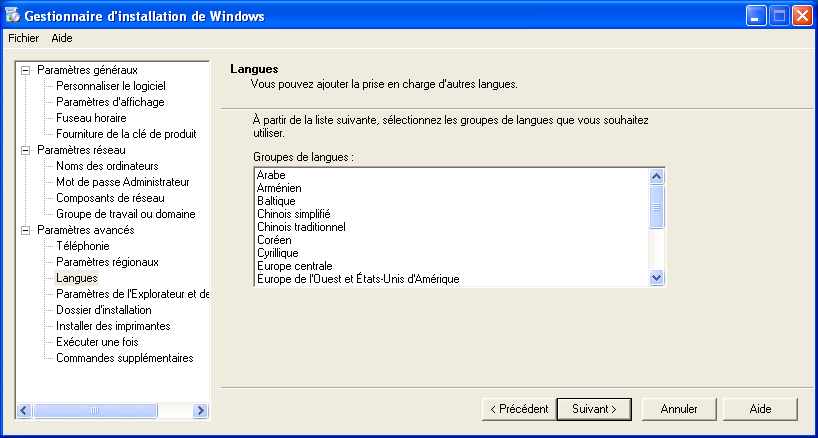Collapse the Paramètres généraux tree node
This screenshot has height=438, width=818.
(x=25, y=70)
